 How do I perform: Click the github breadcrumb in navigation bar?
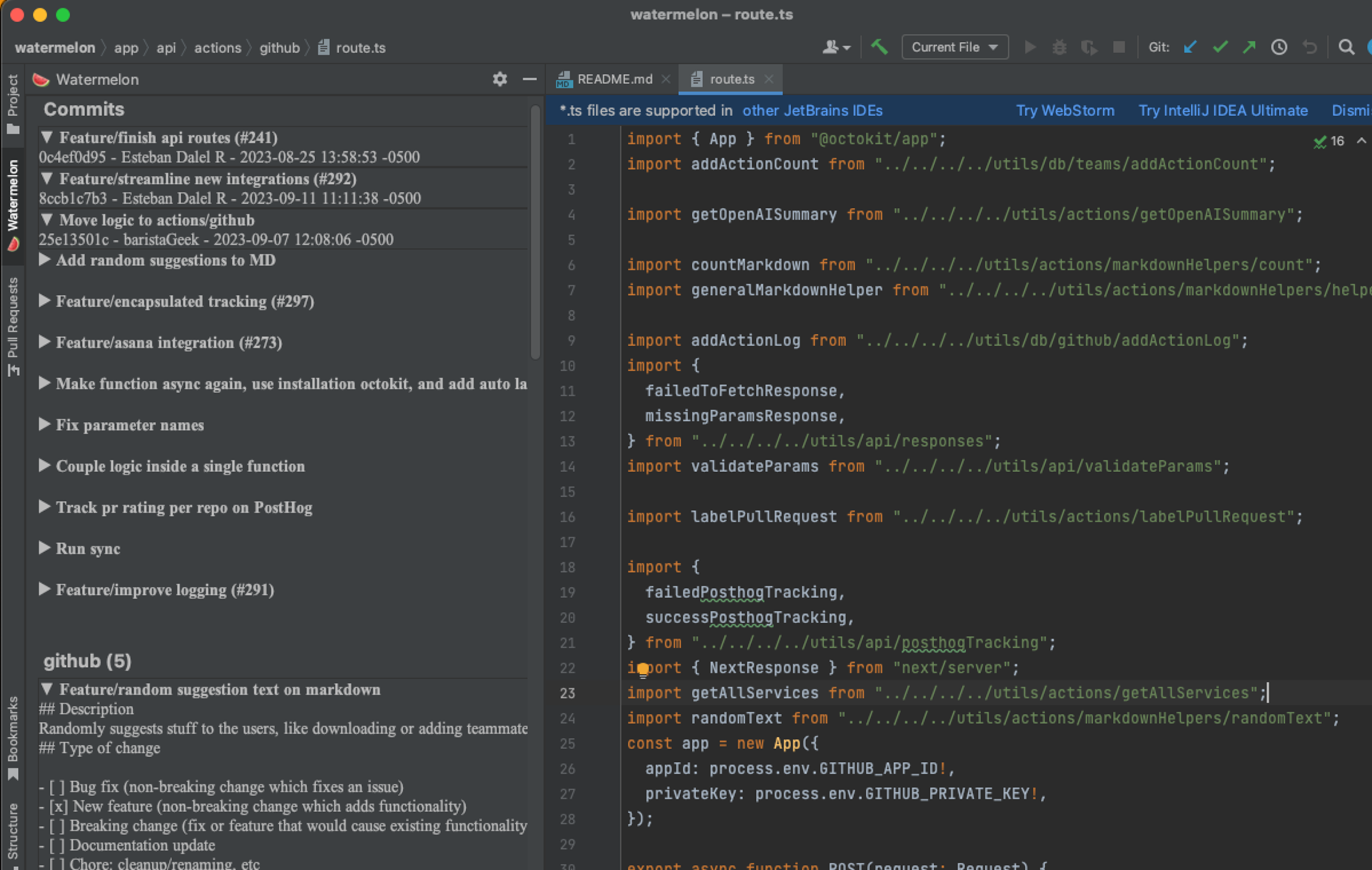click(279, 48)
